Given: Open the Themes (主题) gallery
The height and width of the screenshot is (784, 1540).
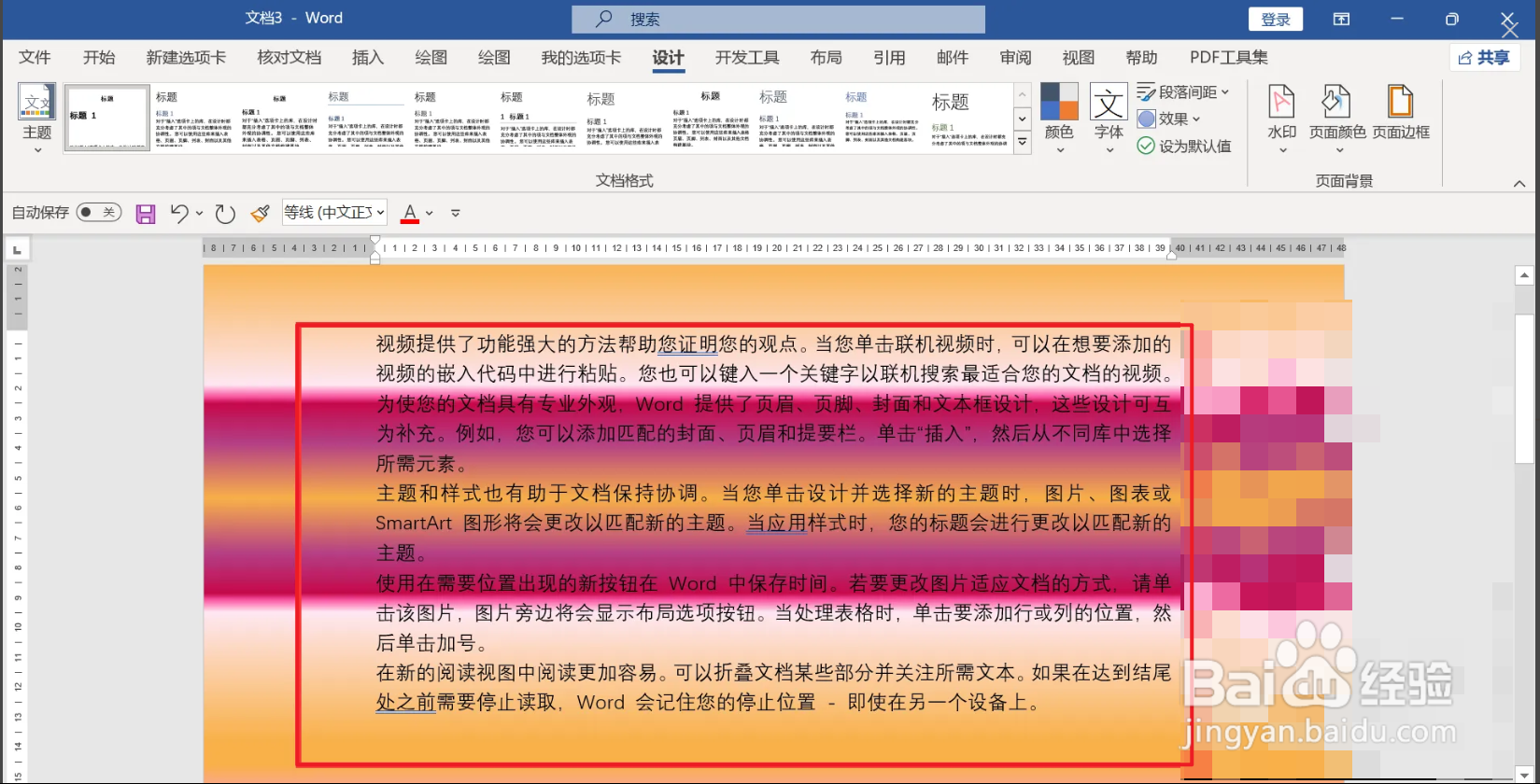Looking at the screenshot, I should pos(37,119).
